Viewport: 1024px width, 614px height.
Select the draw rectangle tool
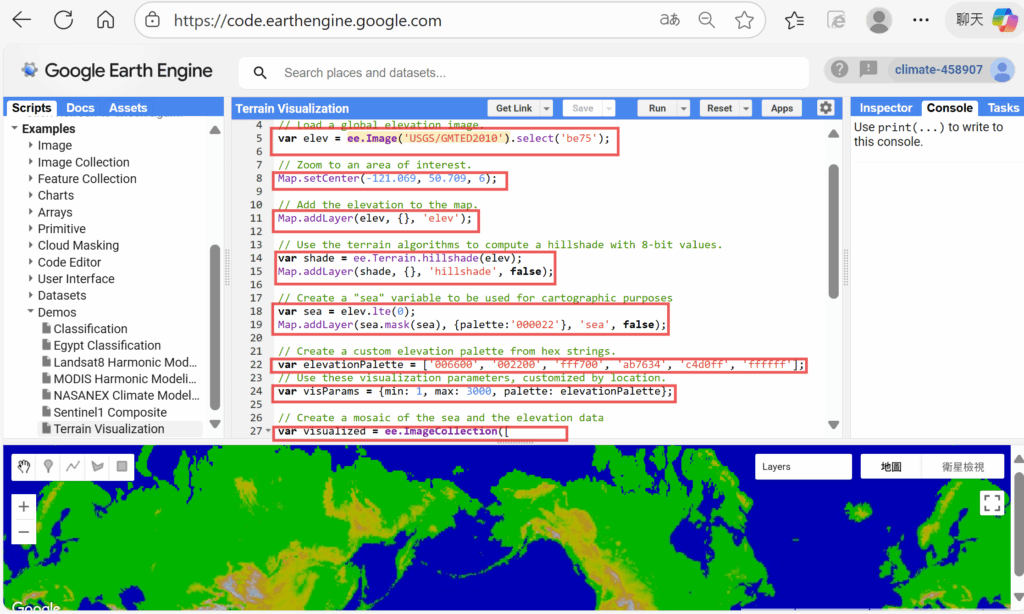tap(121, 466)
